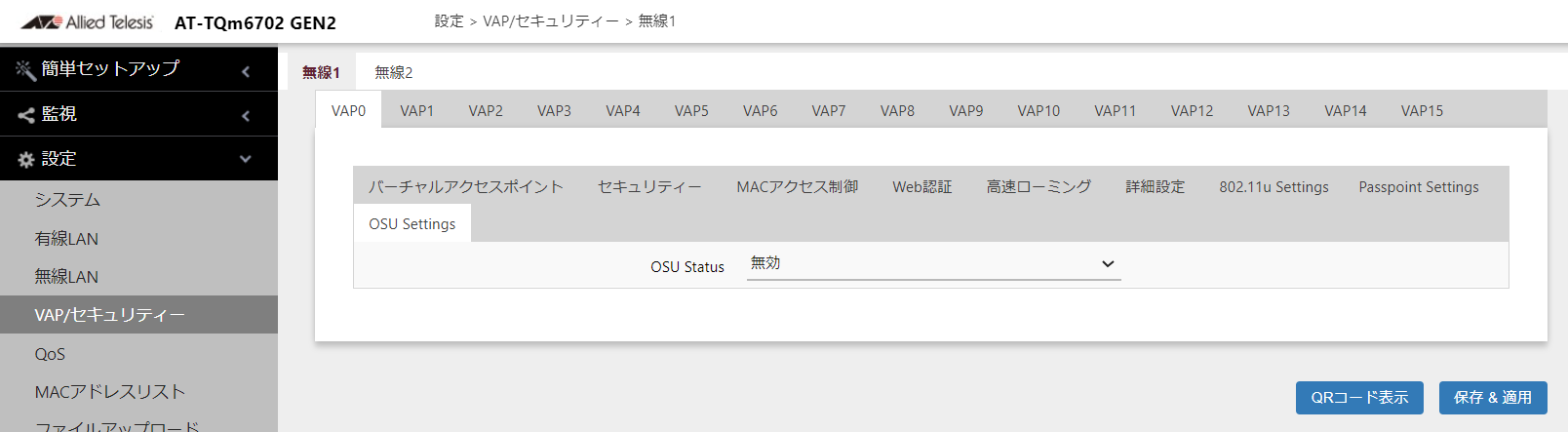The height and width of the screenshot is (432, 1568).
Task: Open the セキュリティー tab
Action: coord(649,186)
